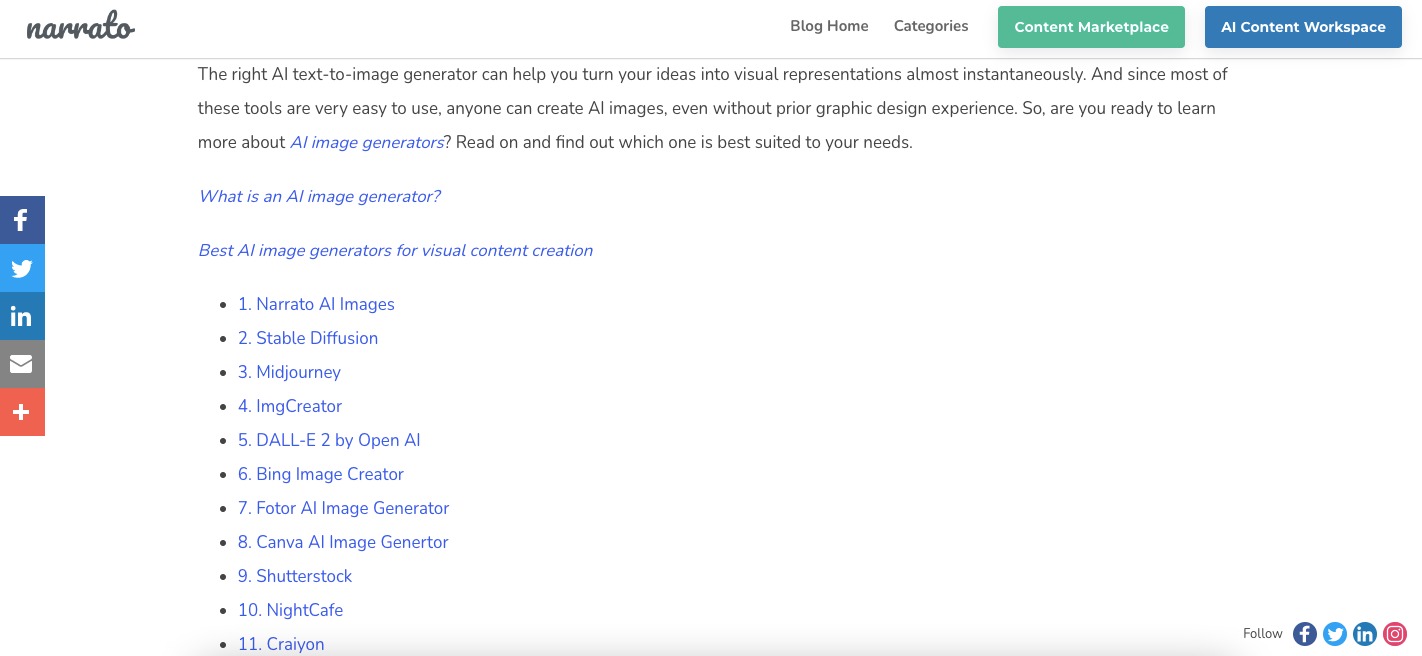Go to '6. Bing Image Creator'
Image resolution: width=1422 pixels, height=656 pixels.
pos(321,474)
